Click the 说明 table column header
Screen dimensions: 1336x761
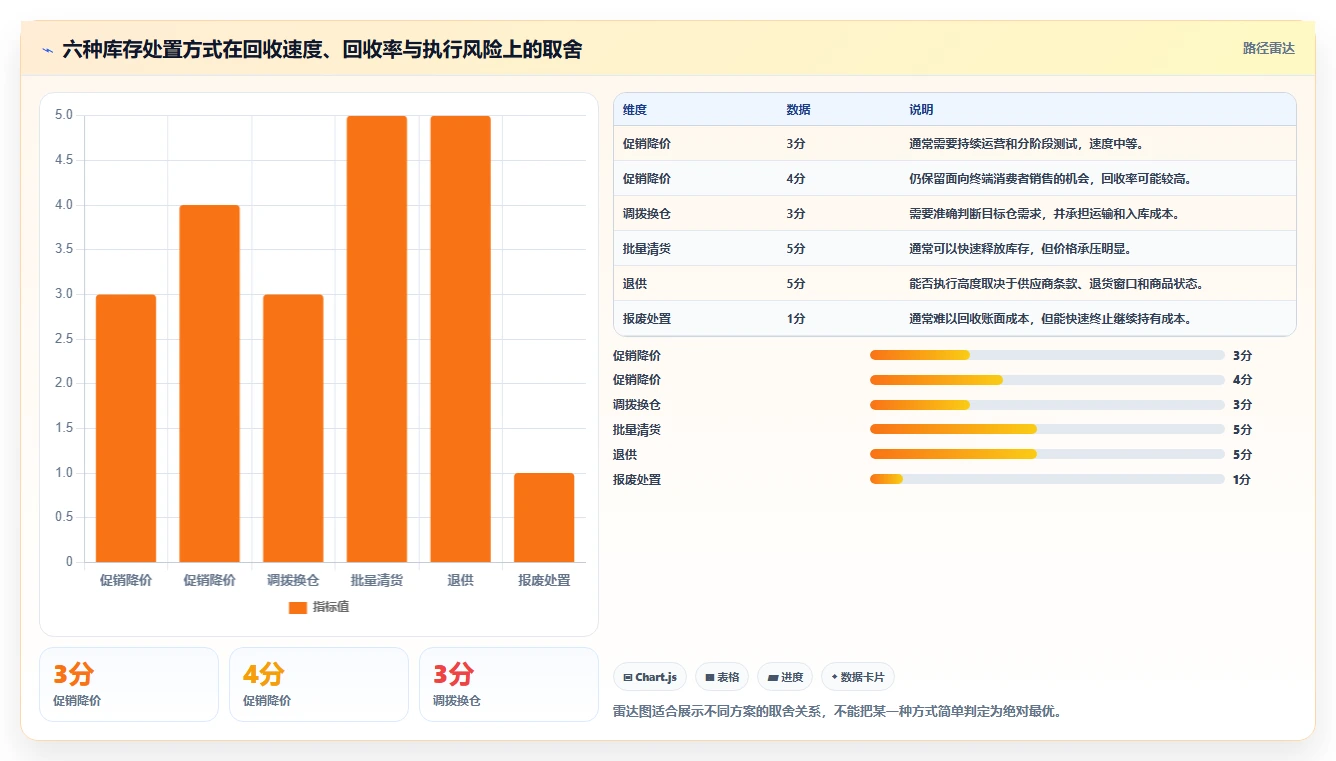(921, 110)
